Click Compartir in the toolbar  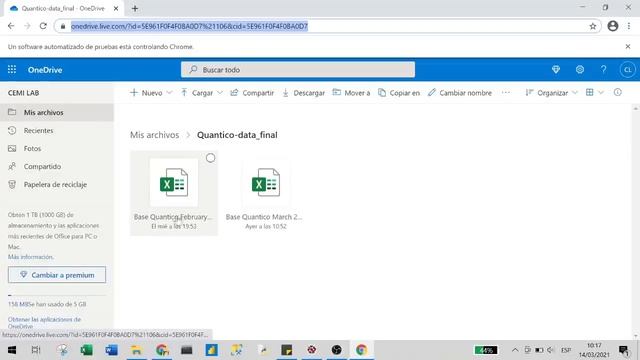point(252,93)
